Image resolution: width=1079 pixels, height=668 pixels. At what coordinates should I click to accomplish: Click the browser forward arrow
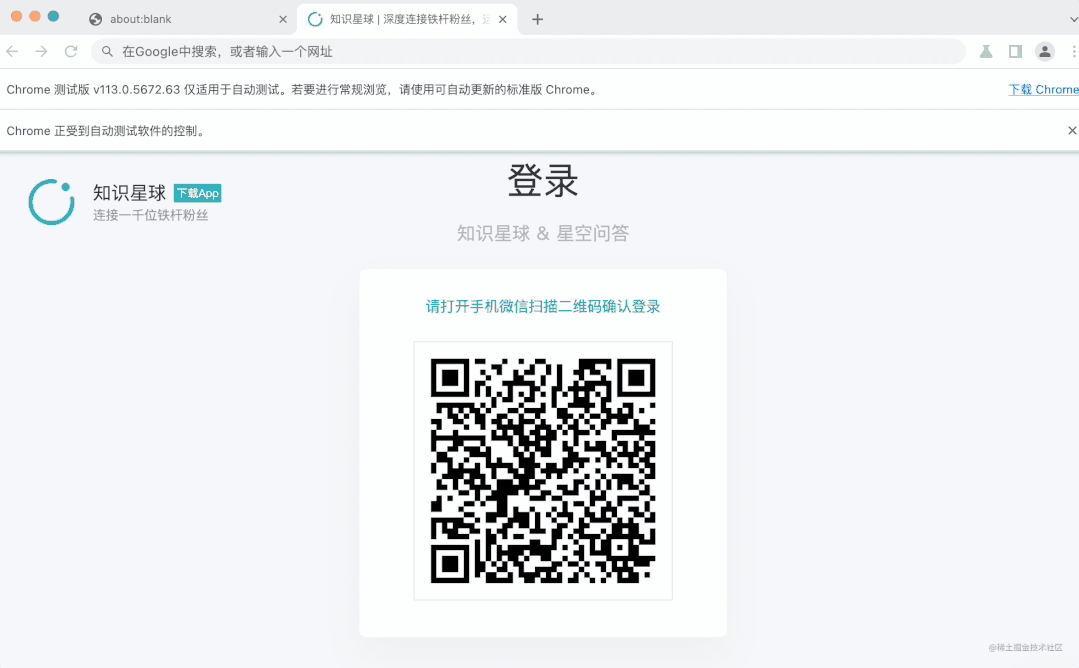coord(41,52)
